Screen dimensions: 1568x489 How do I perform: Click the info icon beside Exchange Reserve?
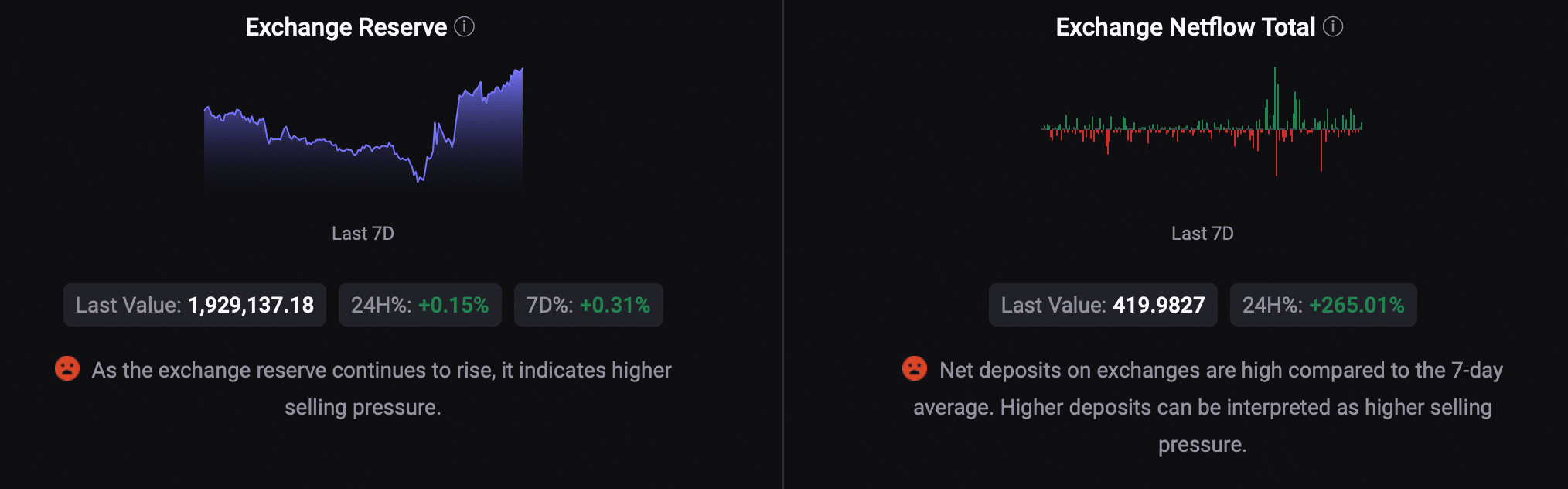[x=464, y=27]
